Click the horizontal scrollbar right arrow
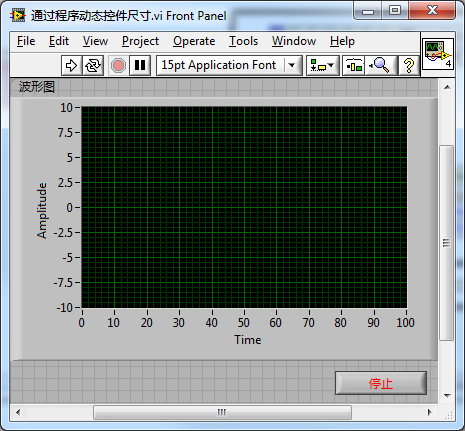 pos(430,412)
